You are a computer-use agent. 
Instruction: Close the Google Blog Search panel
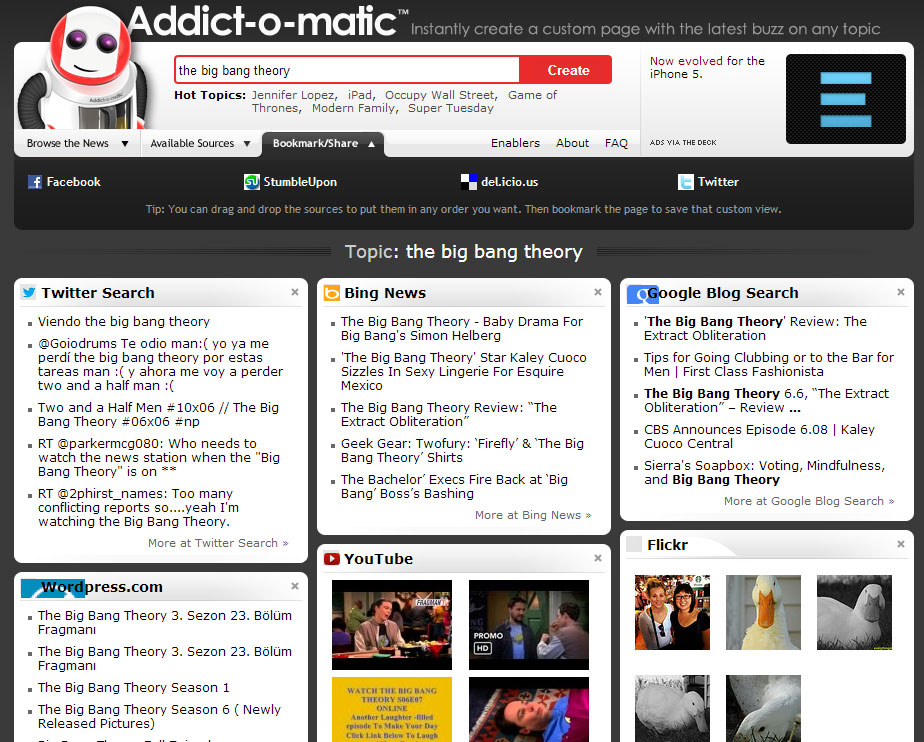pos(900,292)
